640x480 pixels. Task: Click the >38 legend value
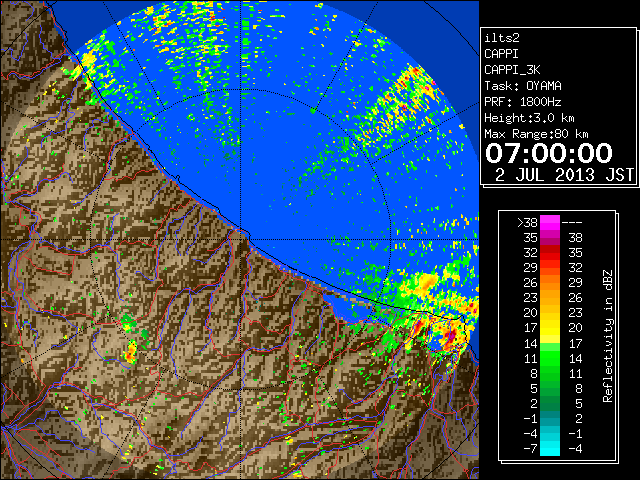527,223
